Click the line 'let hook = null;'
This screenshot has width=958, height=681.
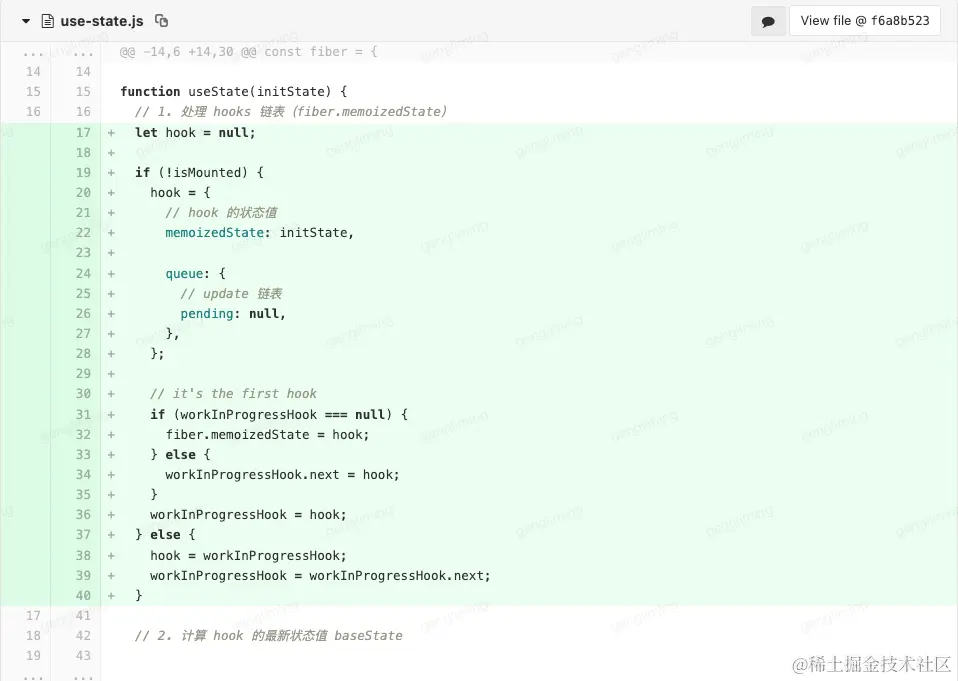click(195, 133)
